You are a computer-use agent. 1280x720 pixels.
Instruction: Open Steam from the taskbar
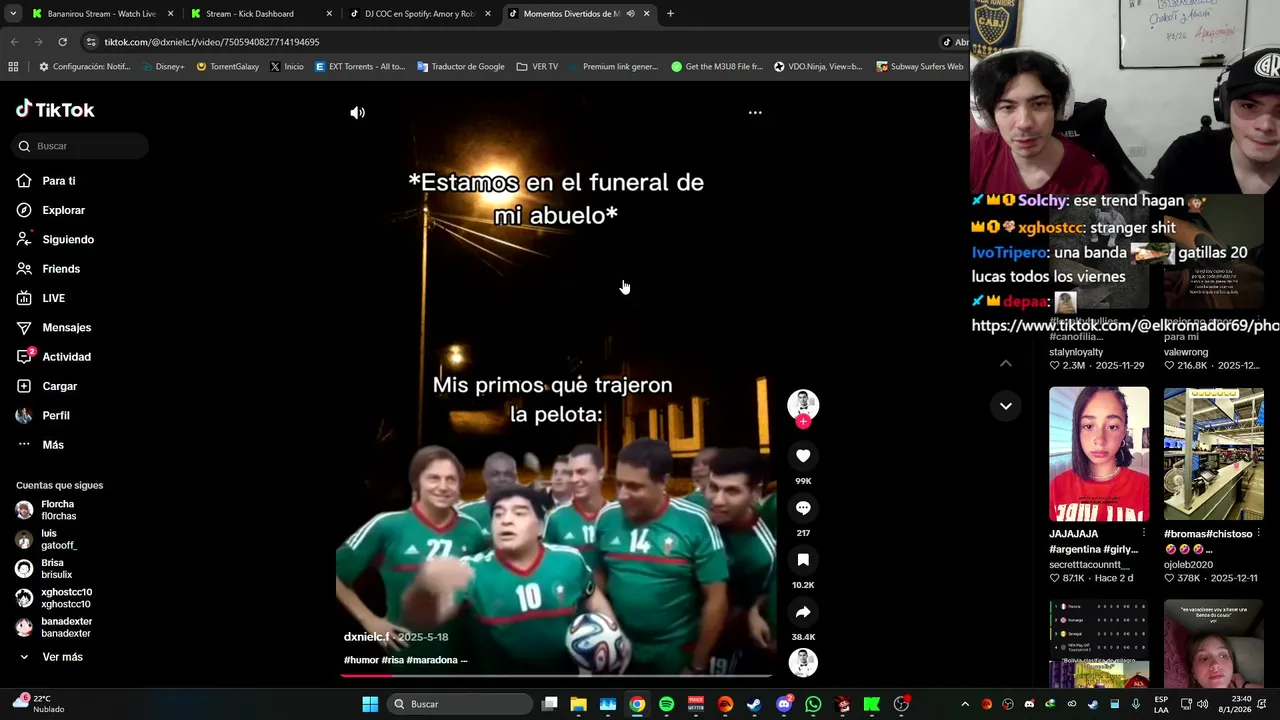754,704
